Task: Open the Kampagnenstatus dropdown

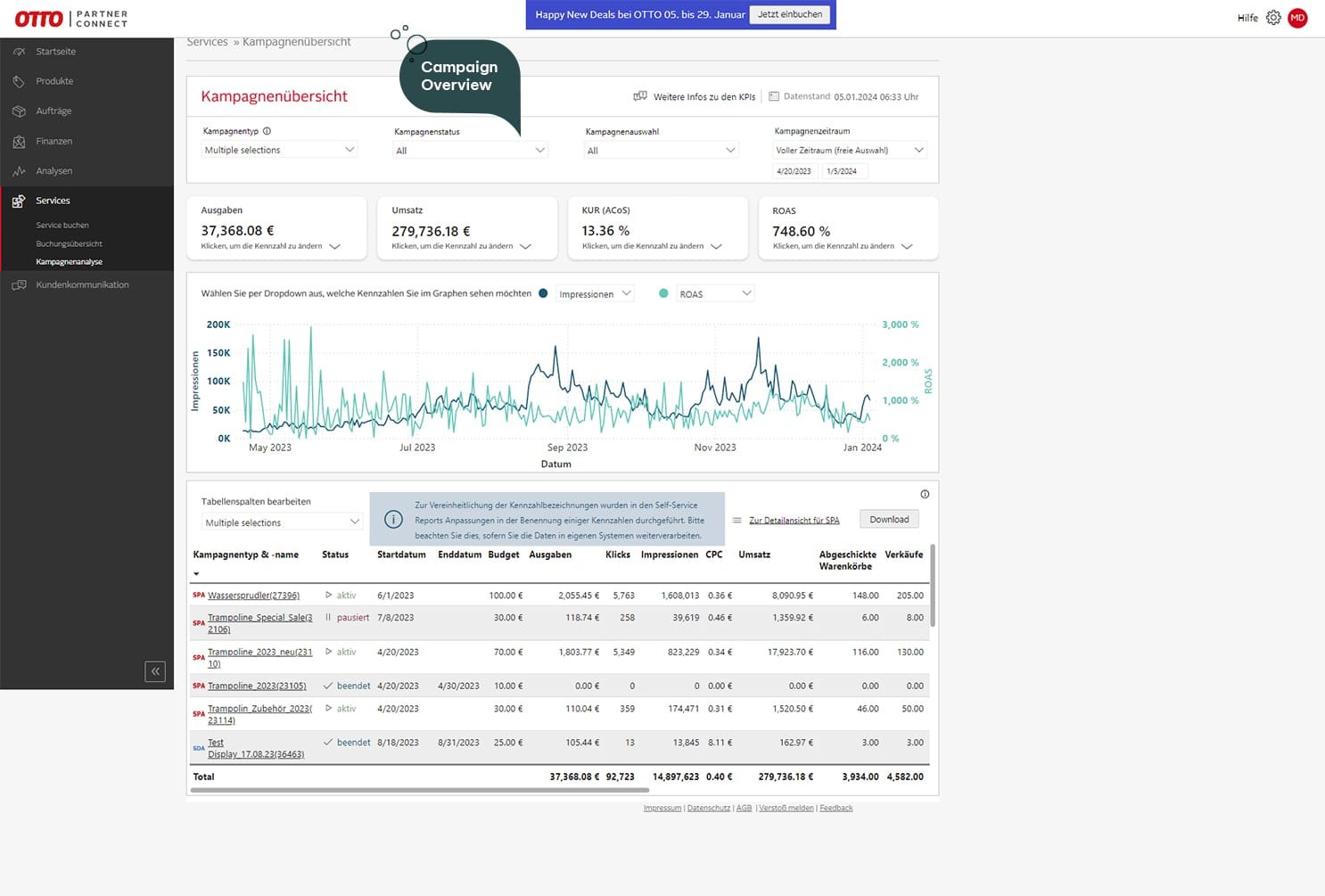Action: (470, 151)
